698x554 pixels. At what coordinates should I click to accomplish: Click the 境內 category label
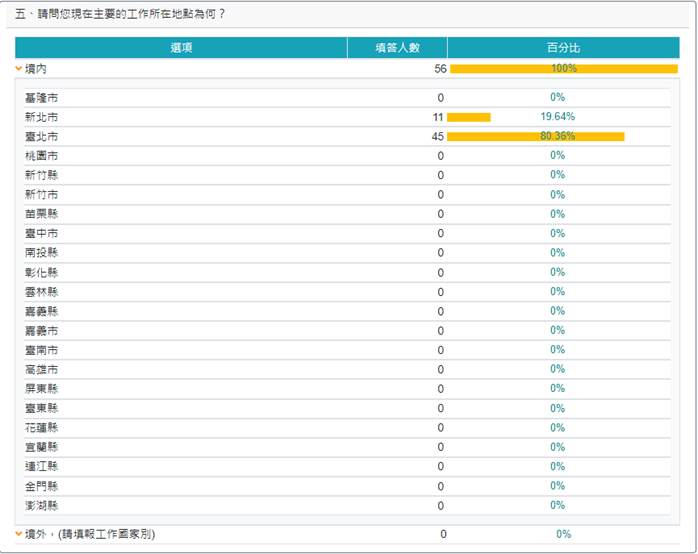pos(36,69)
